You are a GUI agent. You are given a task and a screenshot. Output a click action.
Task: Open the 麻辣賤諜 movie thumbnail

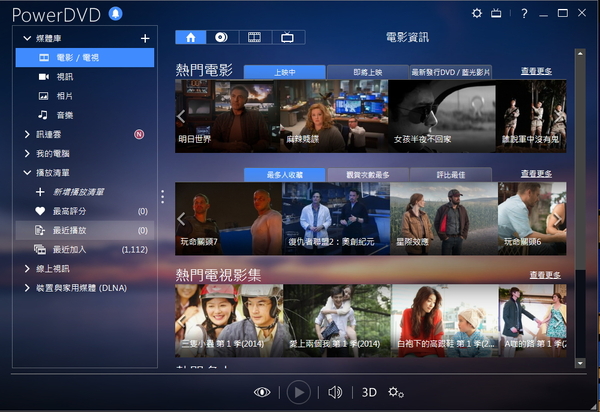(334, 116)
